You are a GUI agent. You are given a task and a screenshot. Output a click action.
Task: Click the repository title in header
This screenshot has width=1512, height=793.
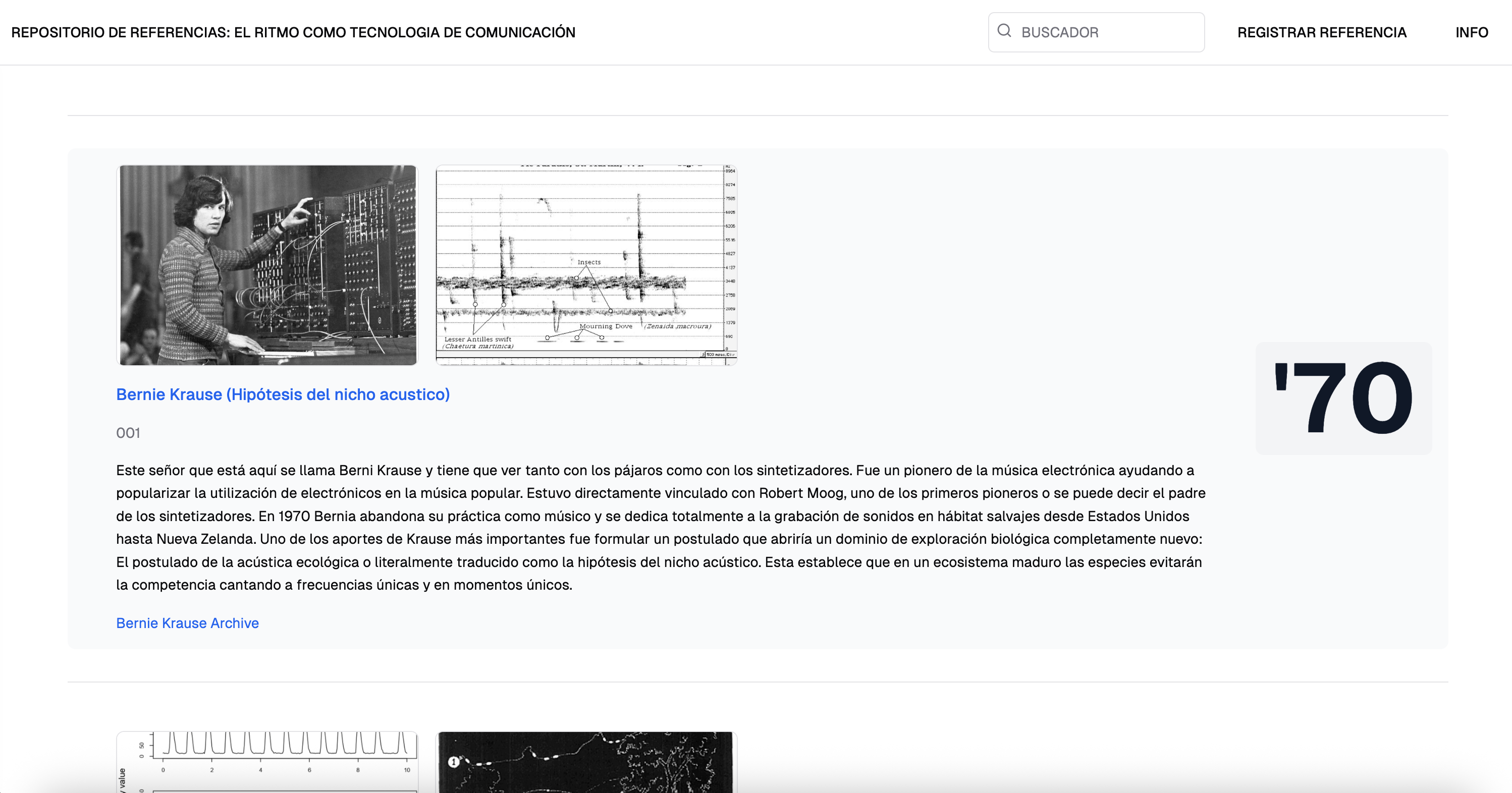tap(293, 32)
